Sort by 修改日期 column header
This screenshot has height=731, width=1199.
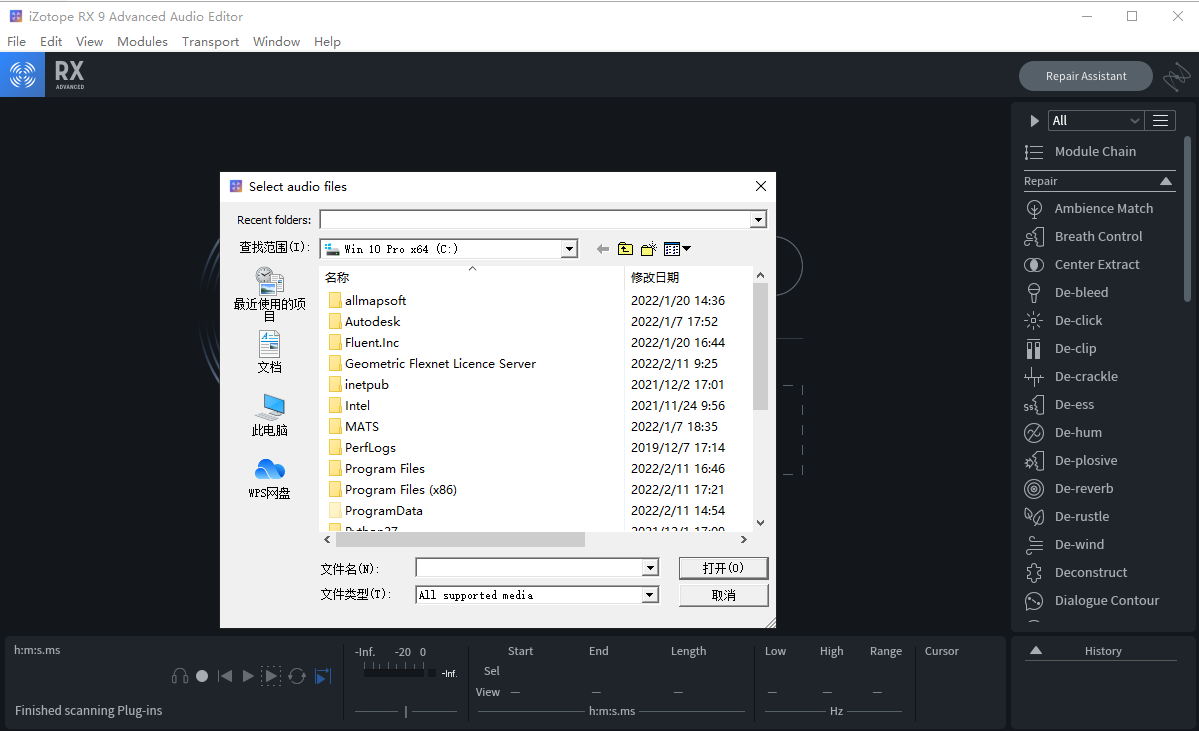[x=655, y=277]
